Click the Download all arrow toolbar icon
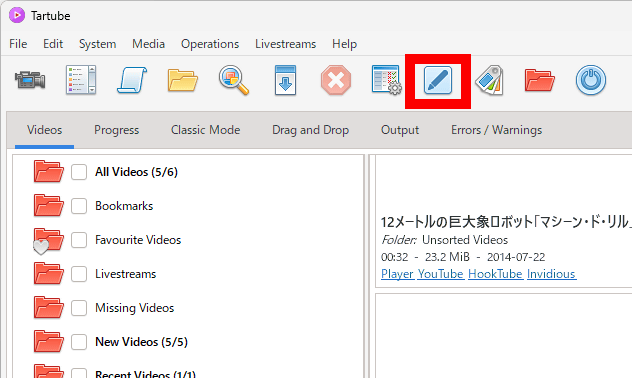632x378 pixels. click(x=285, y=80)
